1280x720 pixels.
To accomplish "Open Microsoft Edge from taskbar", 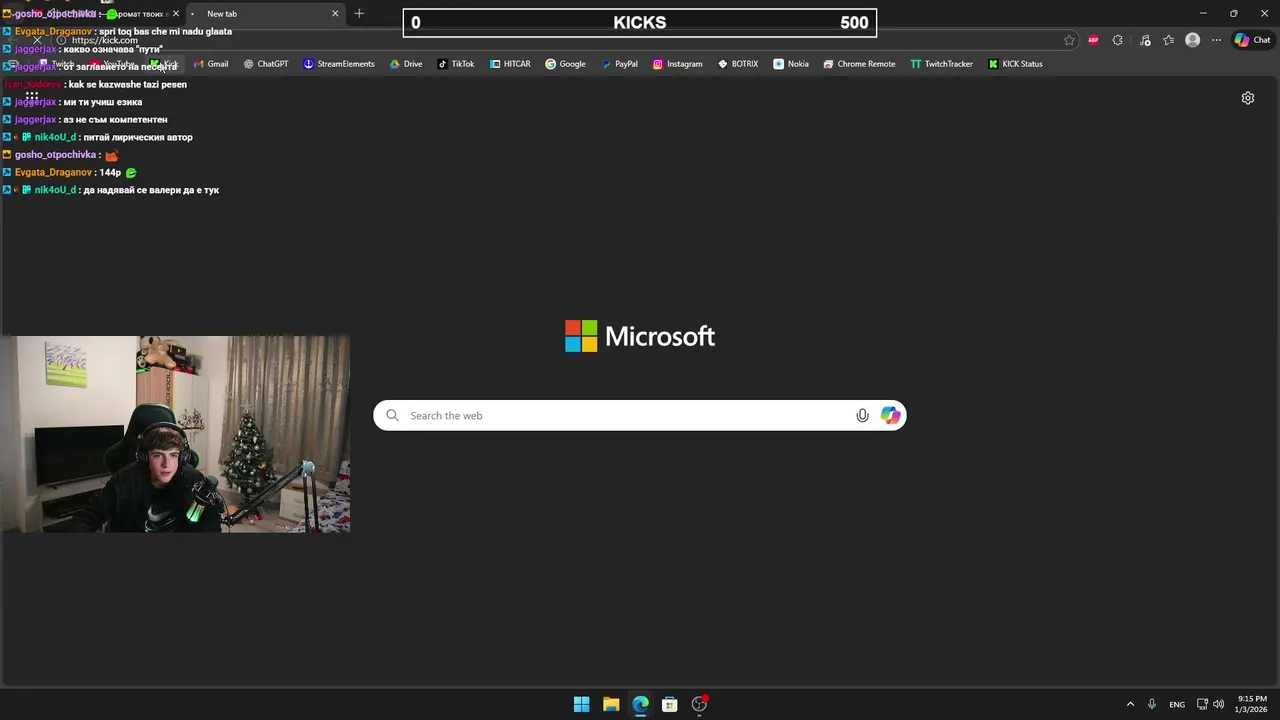I will tap(640, 704).
